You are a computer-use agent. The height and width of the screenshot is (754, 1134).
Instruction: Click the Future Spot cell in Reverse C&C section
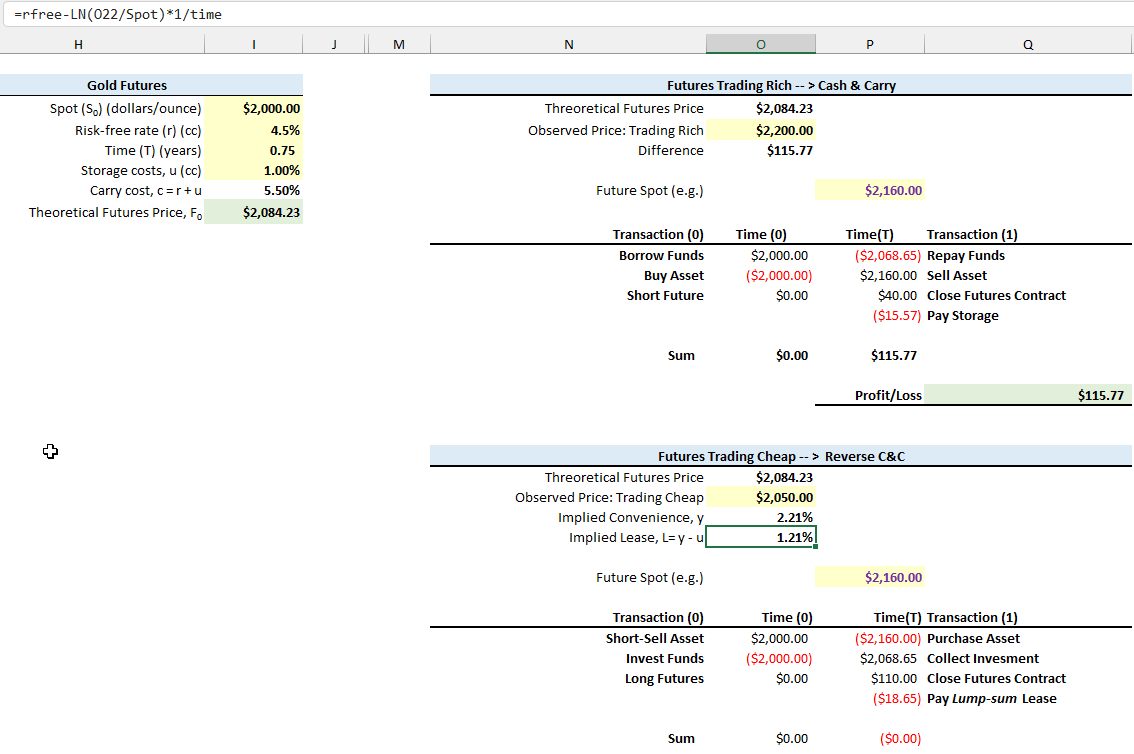point(869,577)
